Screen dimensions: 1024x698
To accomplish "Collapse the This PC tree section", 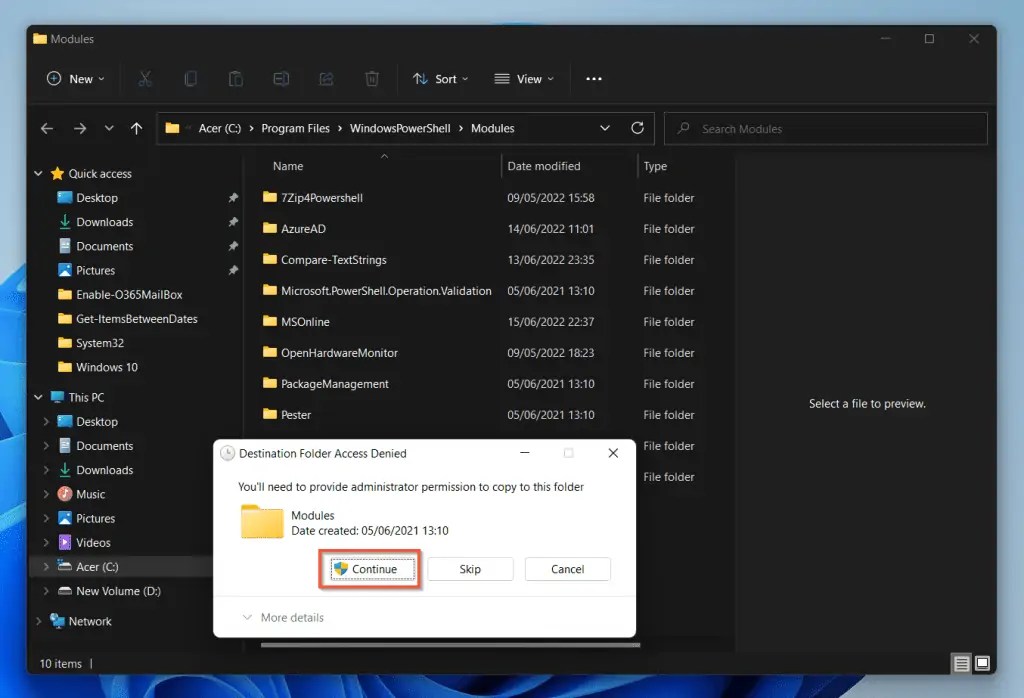I will [x=38, y=397].
